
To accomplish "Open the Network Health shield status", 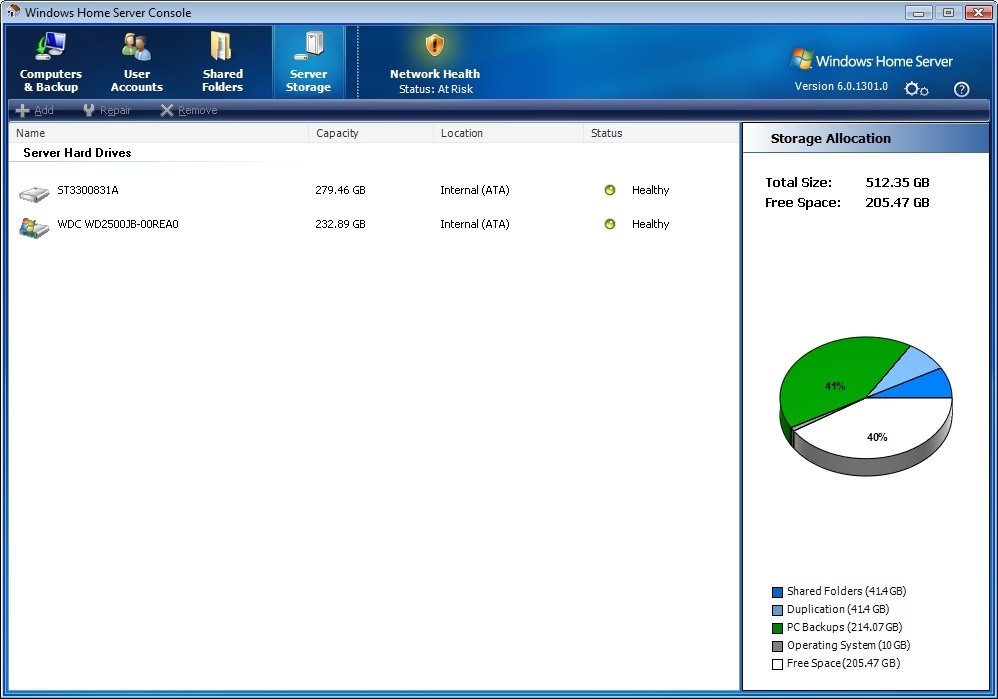I will coord(435,62).
